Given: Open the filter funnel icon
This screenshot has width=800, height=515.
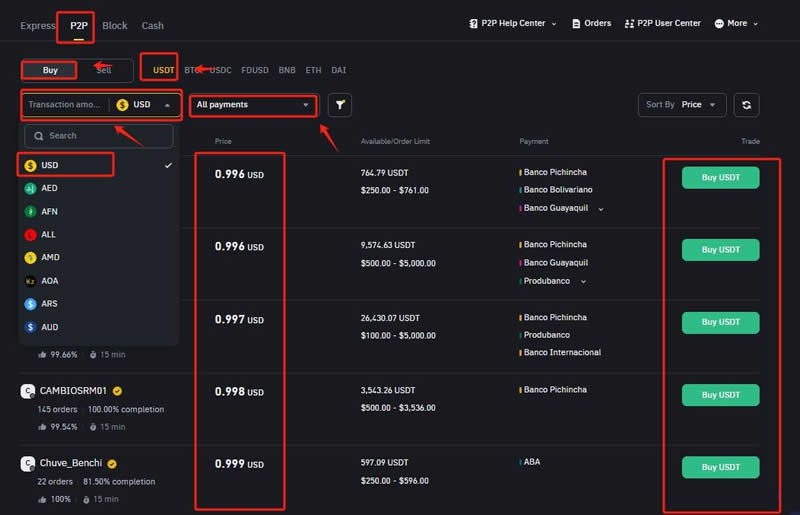Looking at the screenshot, I should coord(340,105).
